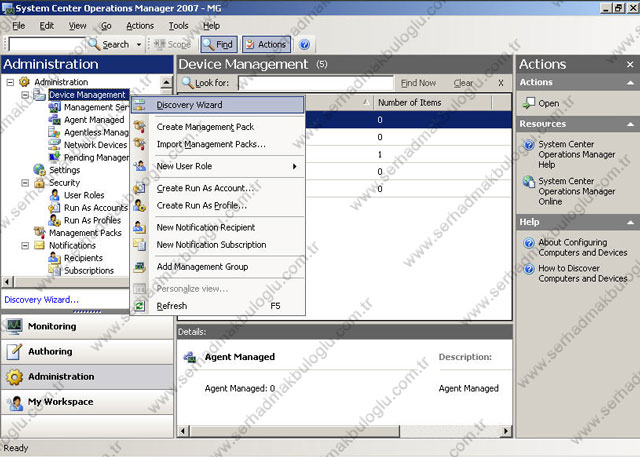The width and height of the screenshot is (640, 457).
Task: Open the About Configuring Computers and Devices link
Action: click(582, 247)
